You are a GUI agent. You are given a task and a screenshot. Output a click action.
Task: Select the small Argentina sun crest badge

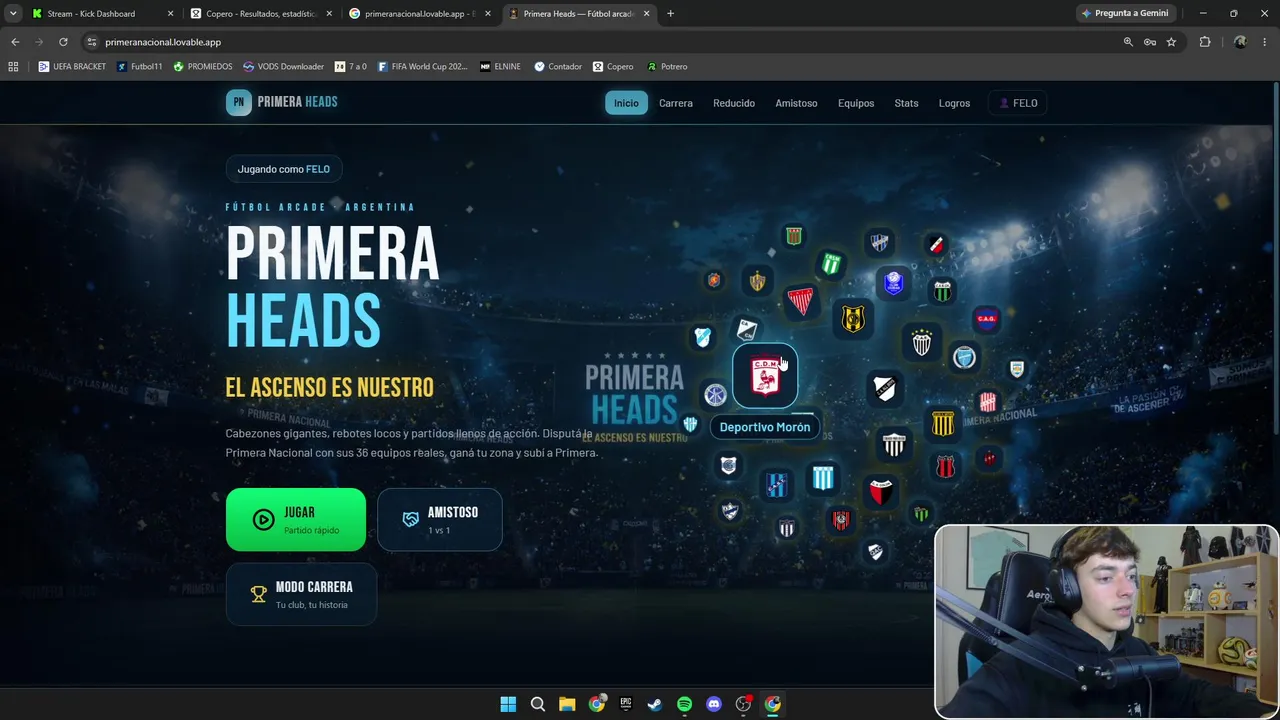coord(1017,369)
